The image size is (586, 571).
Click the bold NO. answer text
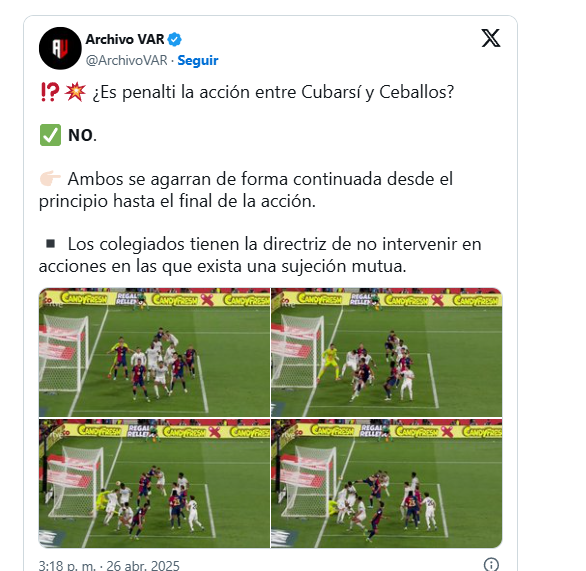82,135
